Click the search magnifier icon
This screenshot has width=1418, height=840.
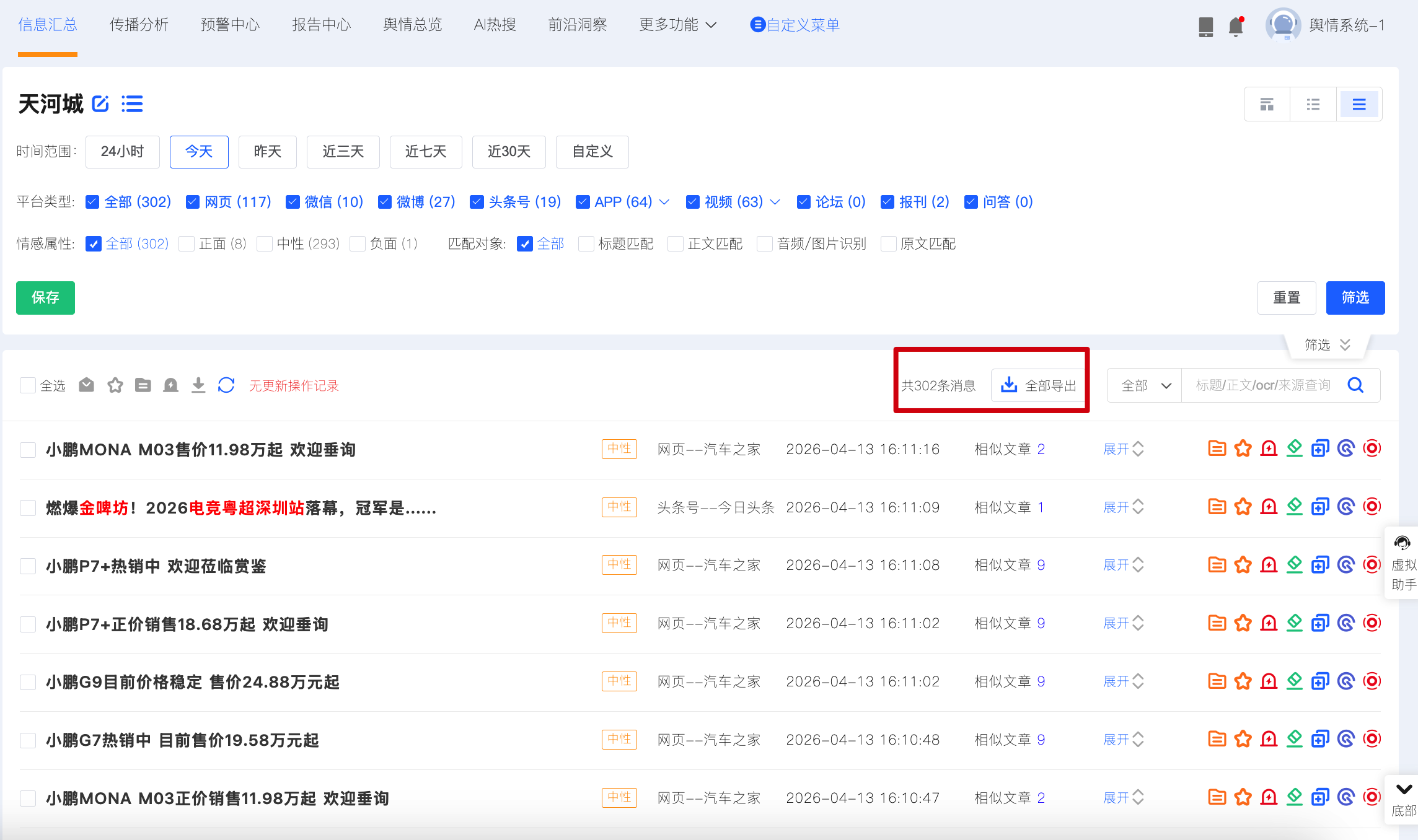pos(1355,385)
